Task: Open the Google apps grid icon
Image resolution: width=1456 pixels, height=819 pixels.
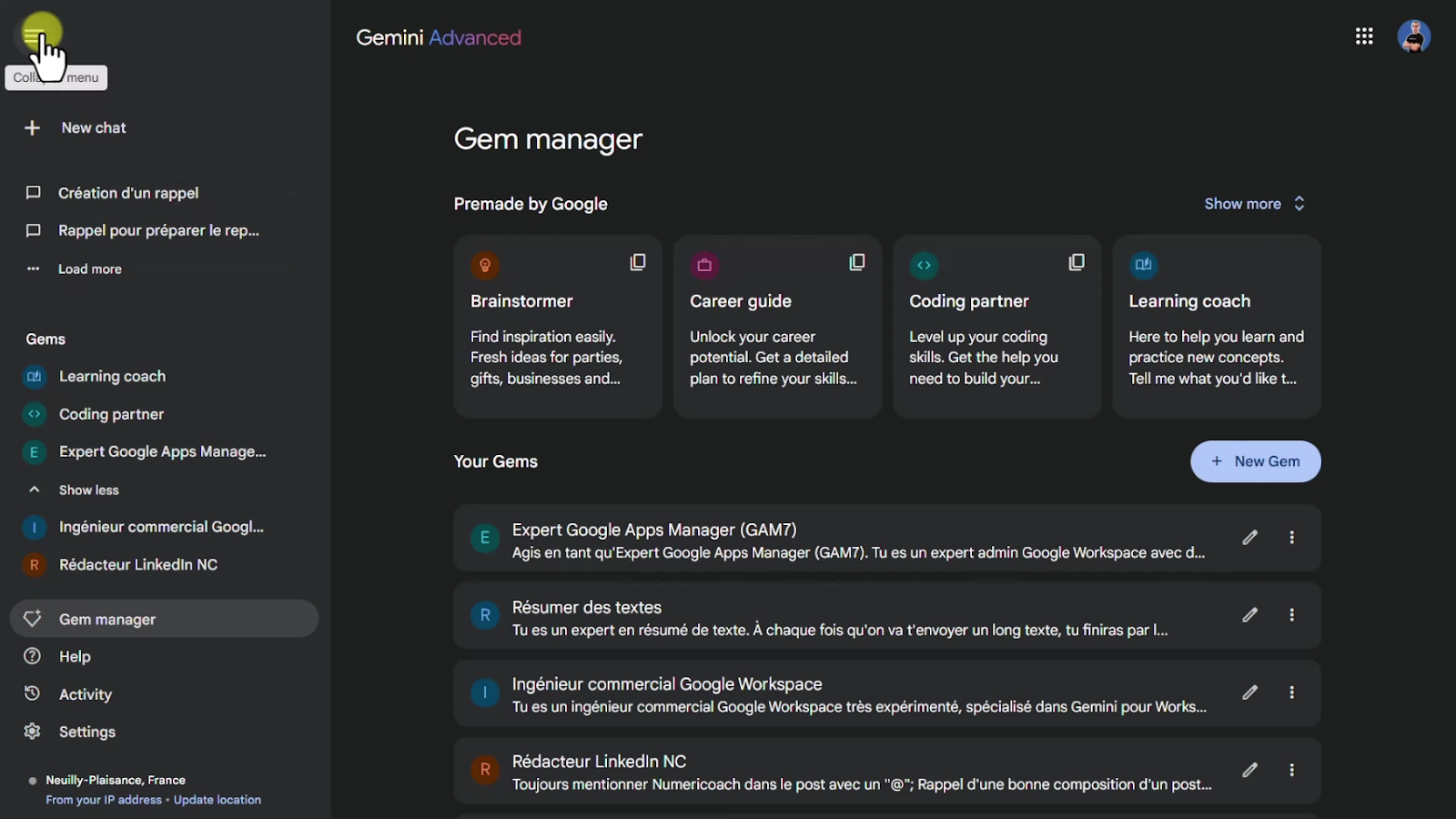Action: (x=1363, y=36)
